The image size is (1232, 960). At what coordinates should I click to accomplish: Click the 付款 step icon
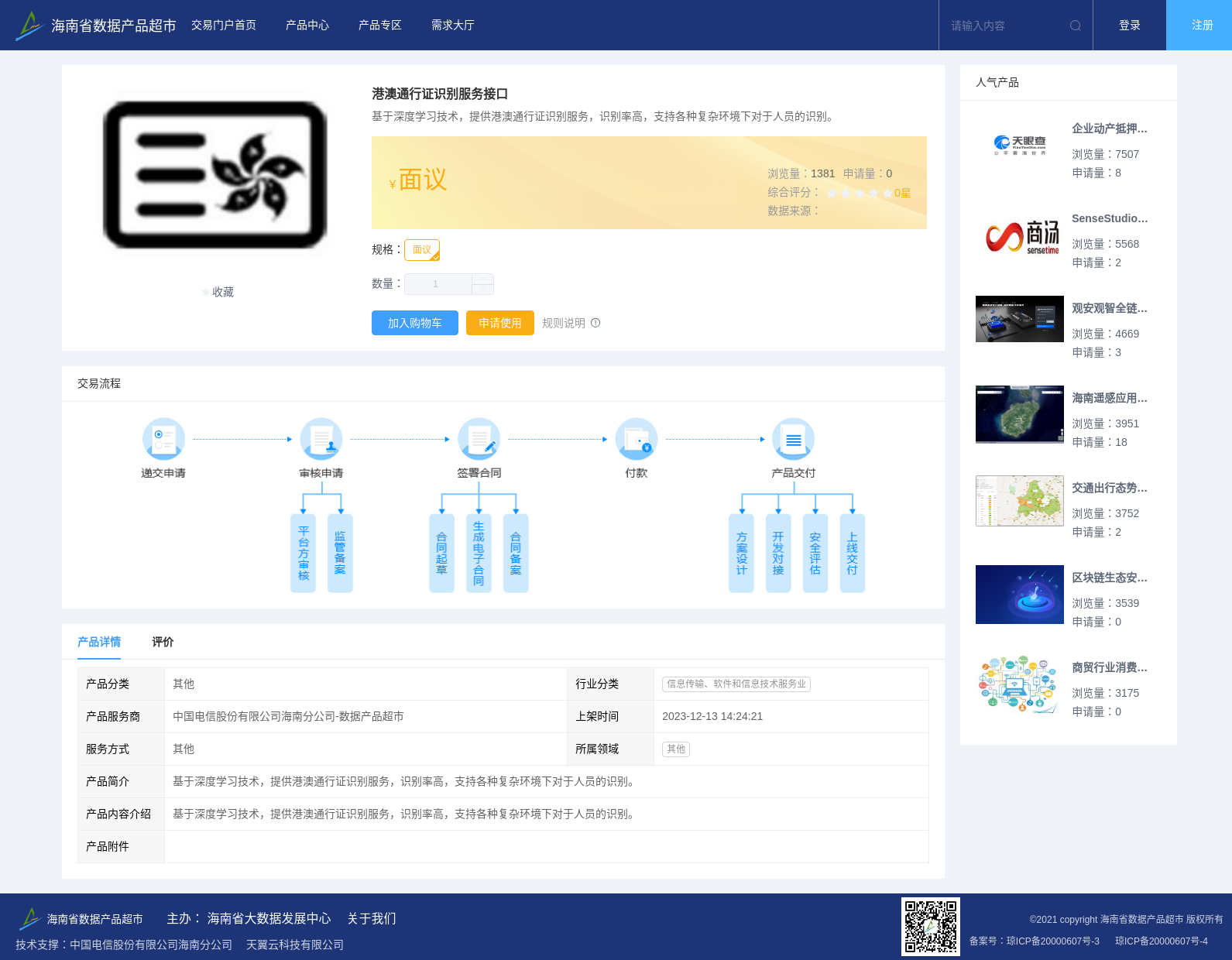[x=637, y=439]
